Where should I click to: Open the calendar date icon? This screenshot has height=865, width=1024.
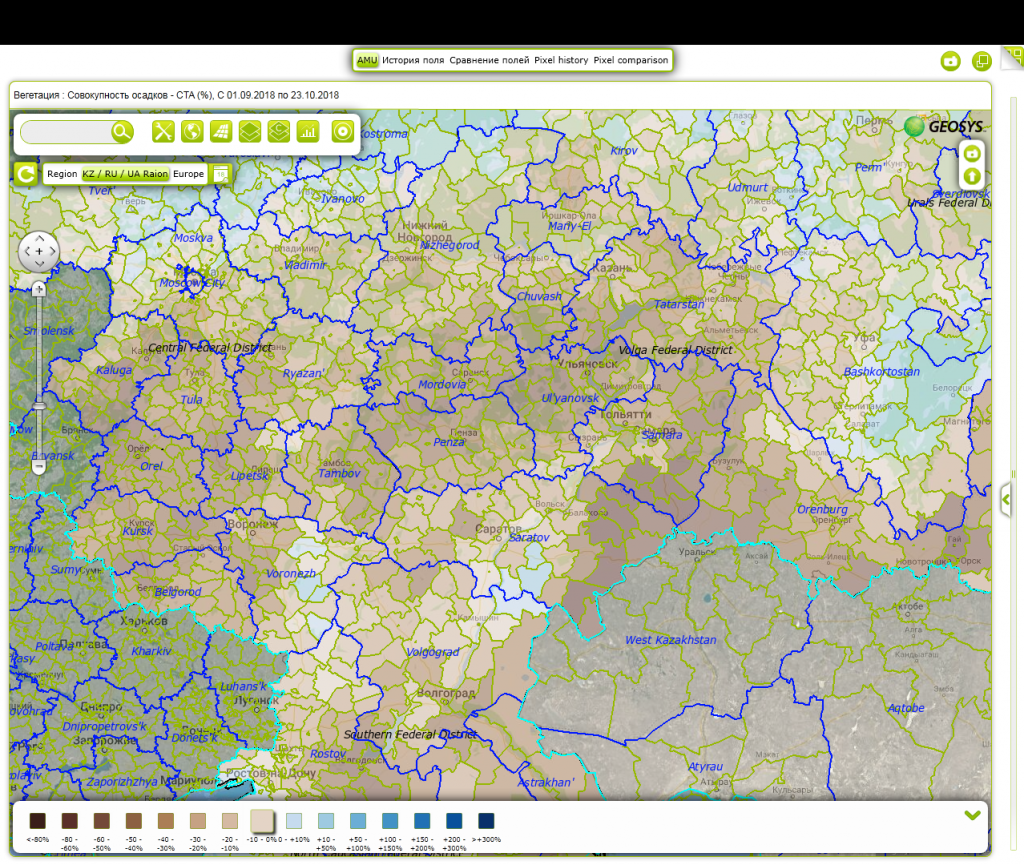pyautogui.click(x=221, y=174)
